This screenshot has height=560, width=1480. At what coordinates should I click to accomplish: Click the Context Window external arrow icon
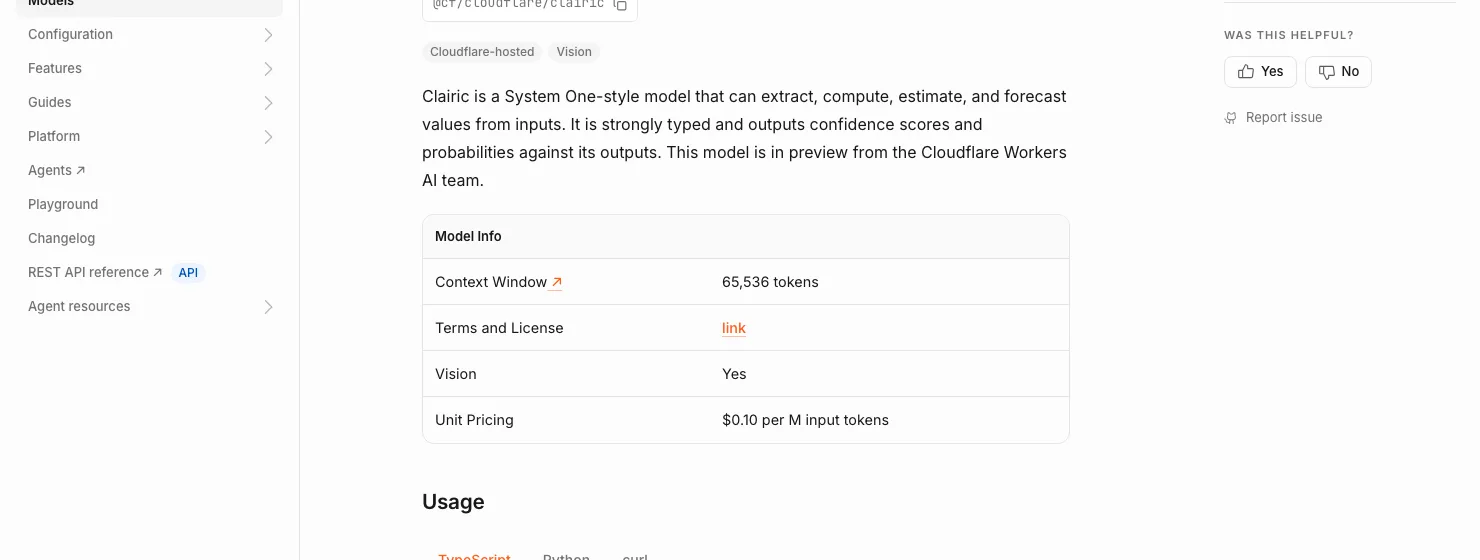[x=557, y=283]
